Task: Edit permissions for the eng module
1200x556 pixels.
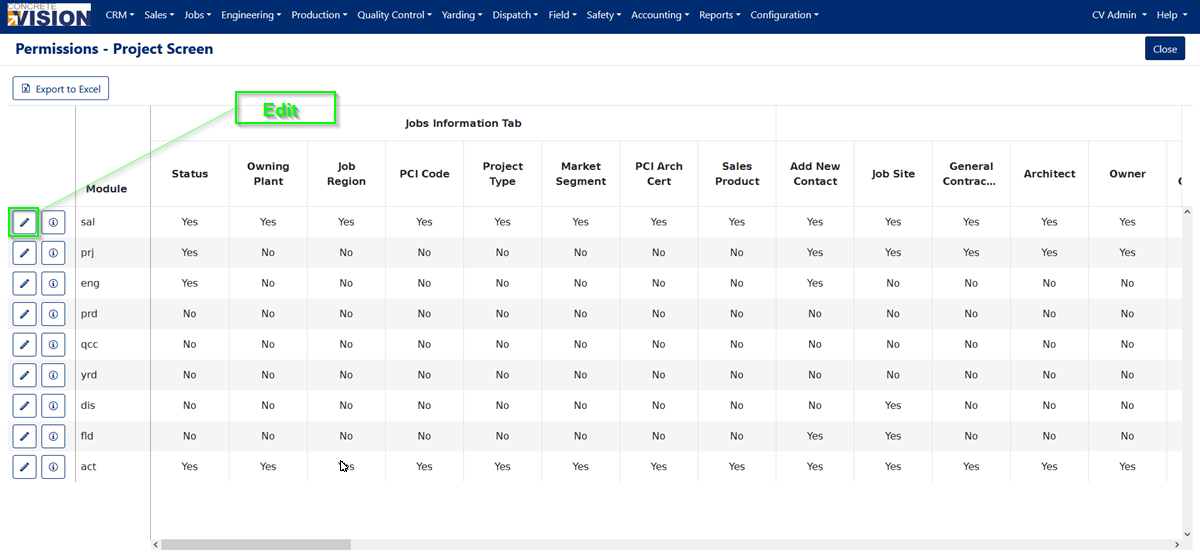Action: click(25, 283)
